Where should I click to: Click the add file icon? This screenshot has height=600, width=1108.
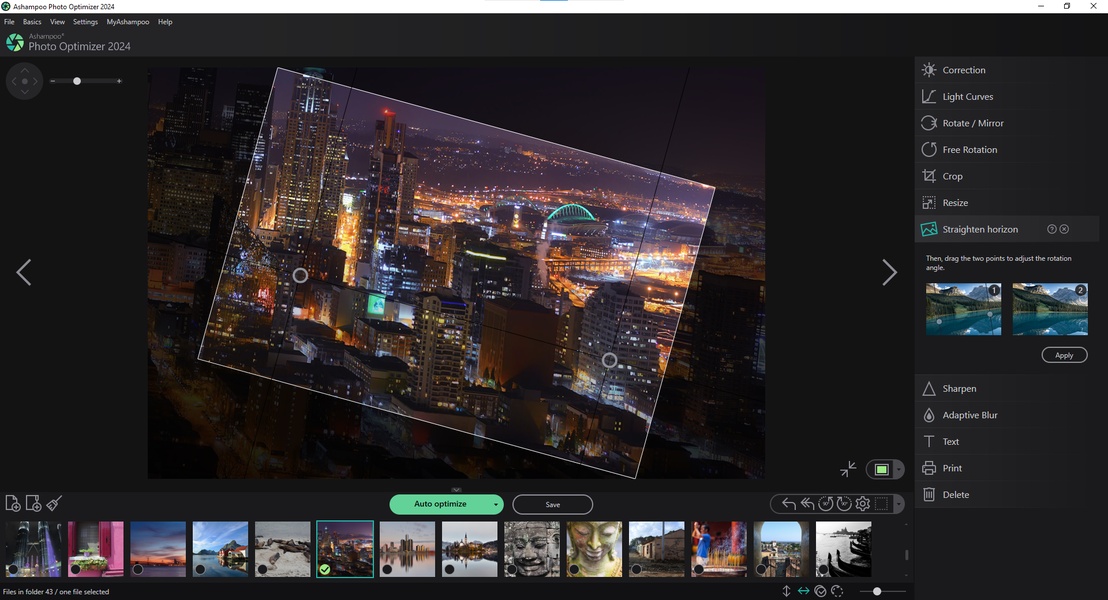point(13,504)
